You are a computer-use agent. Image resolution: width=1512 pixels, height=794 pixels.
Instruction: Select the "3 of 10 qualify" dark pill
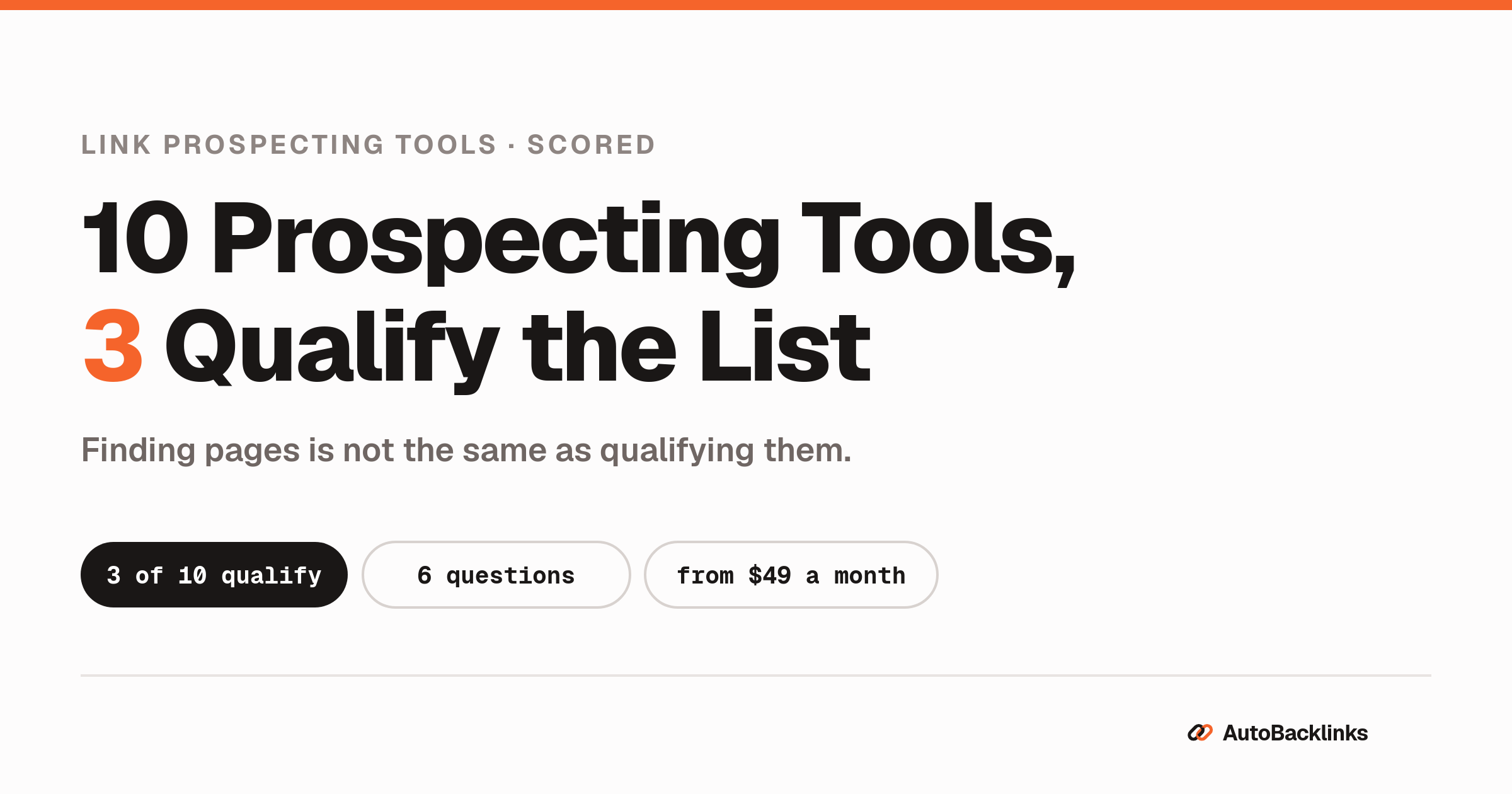coord(214,575)
